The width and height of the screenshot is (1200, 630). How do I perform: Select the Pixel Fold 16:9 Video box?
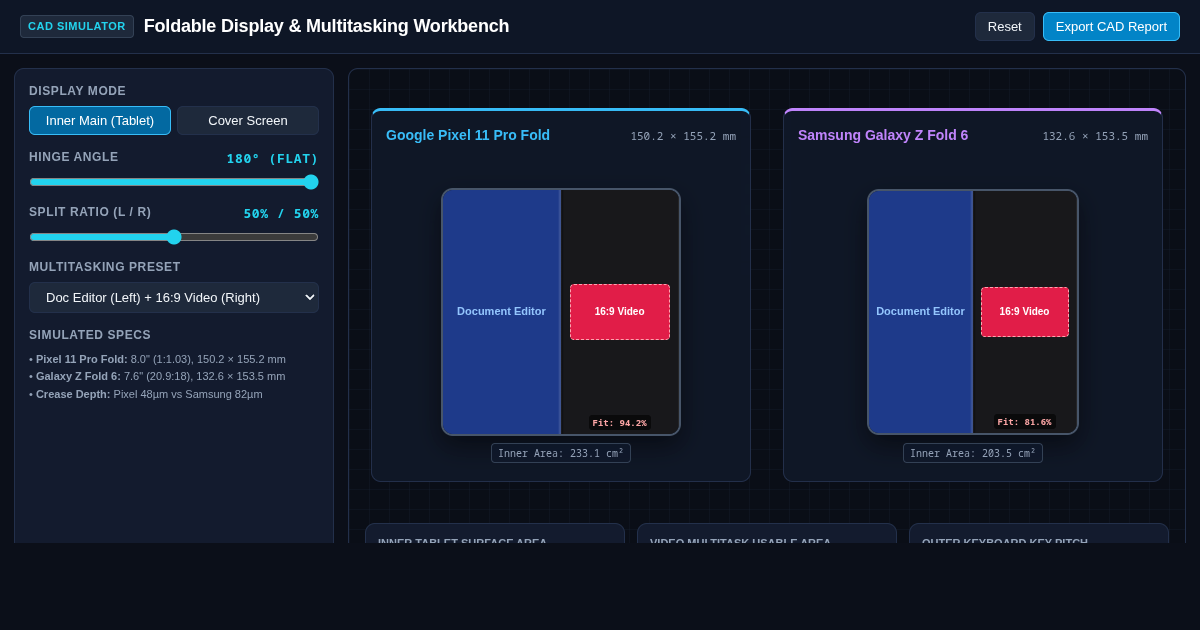620,312
